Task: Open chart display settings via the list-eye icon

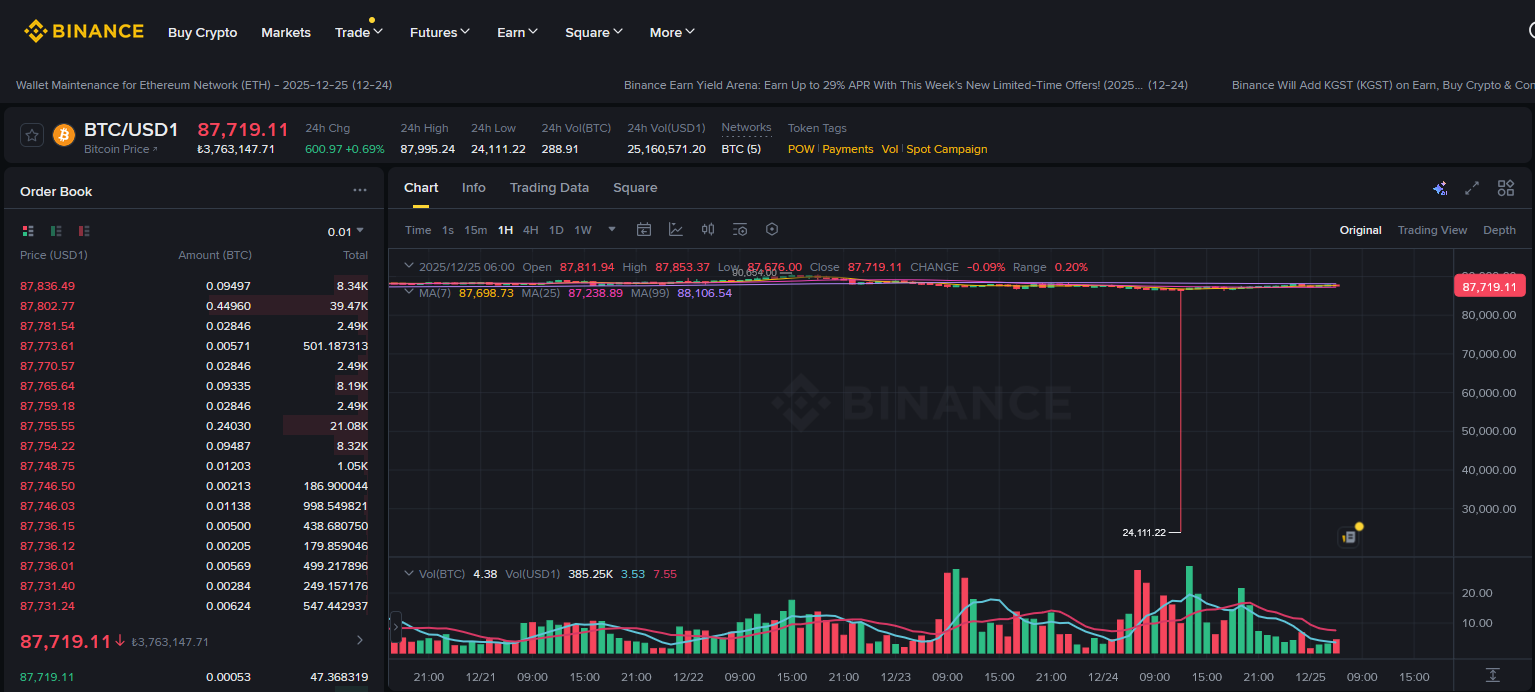Action: 740,229
